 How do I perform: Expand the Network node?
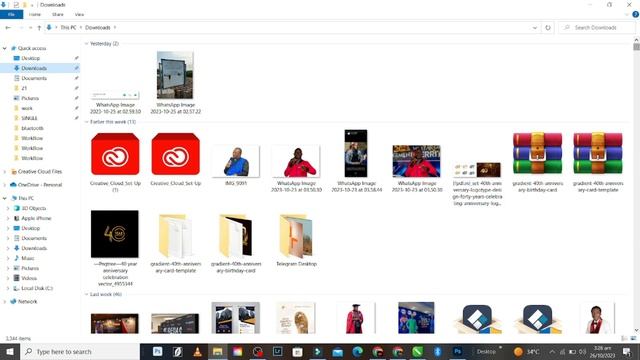[4, 302]
